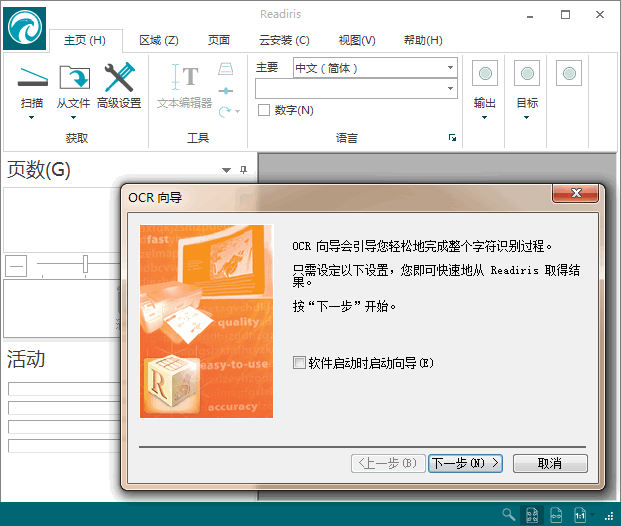Click the Readiris application logo
This screenshot has height=526, width=621.
pyautogui.click(x=25, y=28)
